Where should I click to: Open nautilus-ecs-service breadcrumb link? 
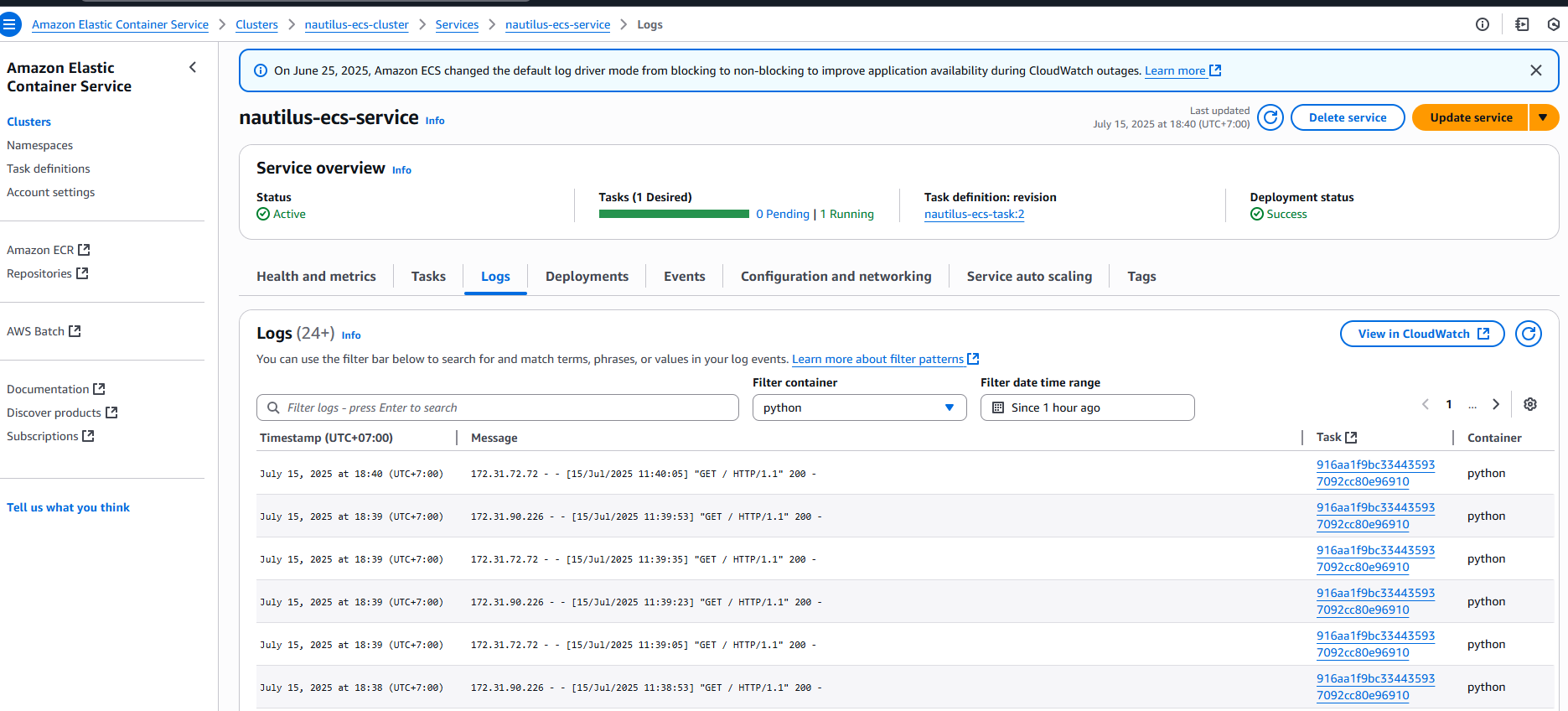557,24
